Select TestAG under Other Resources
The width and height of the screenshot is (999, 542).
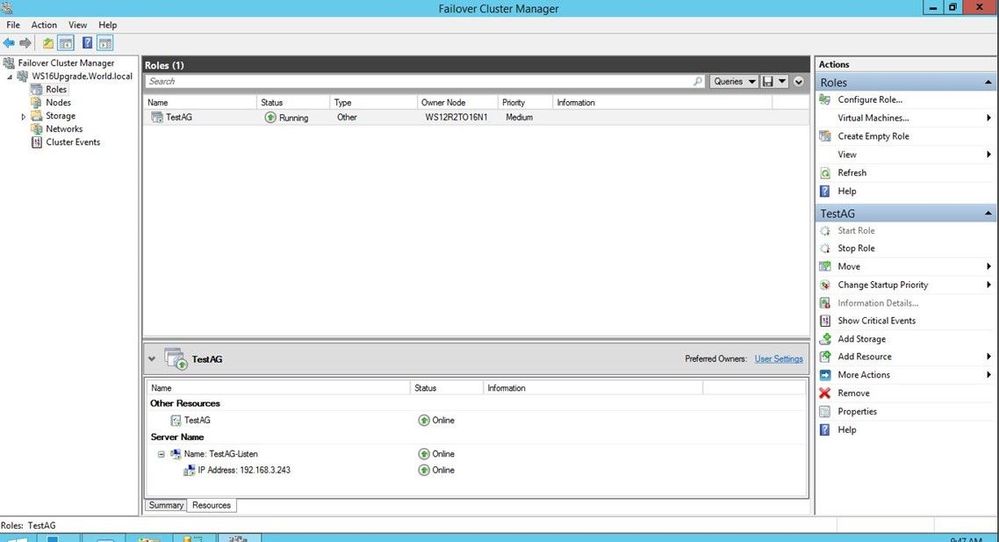(x=197, y=420)
